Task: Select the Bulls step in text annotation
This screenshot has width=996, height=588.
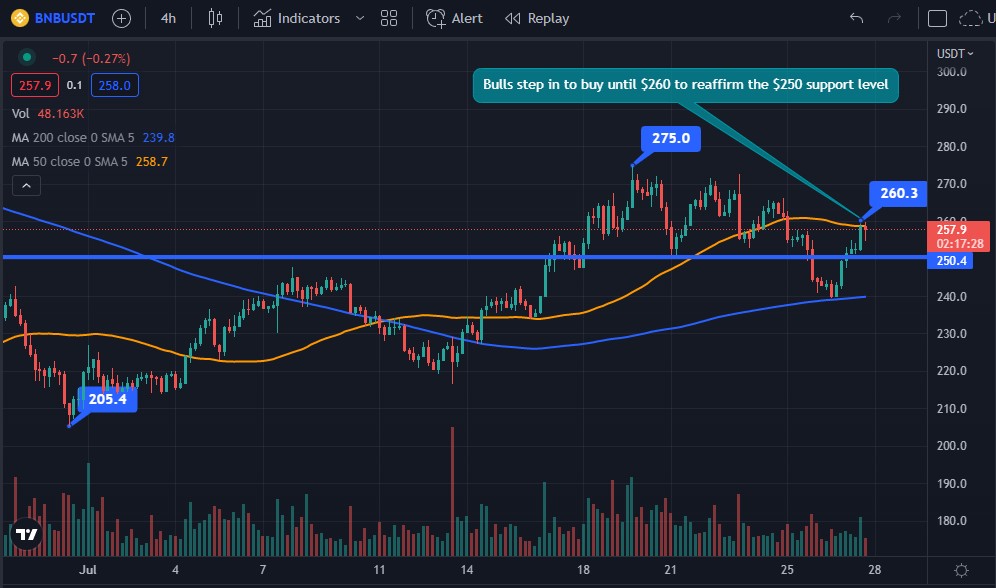Action: tap(685, 85)
